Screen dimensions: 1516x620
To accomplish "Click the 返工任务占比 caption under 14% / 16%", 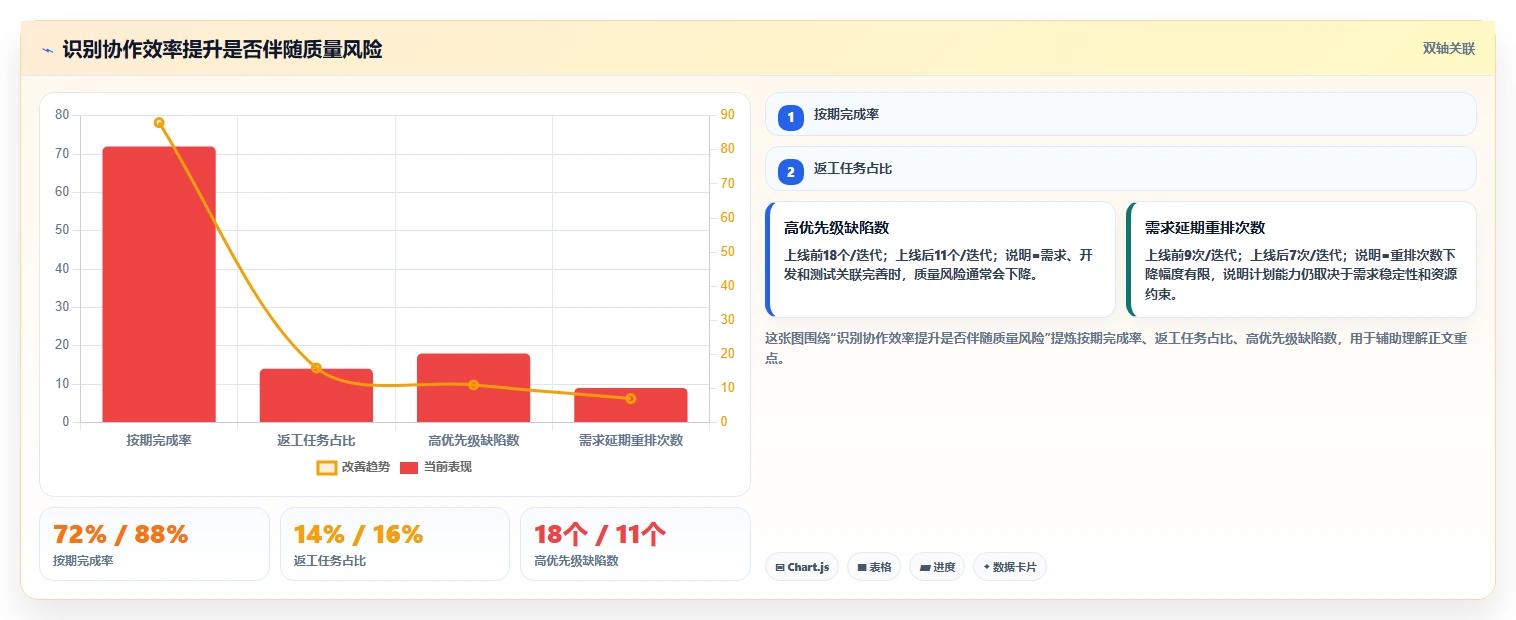I will coord(330,561).
